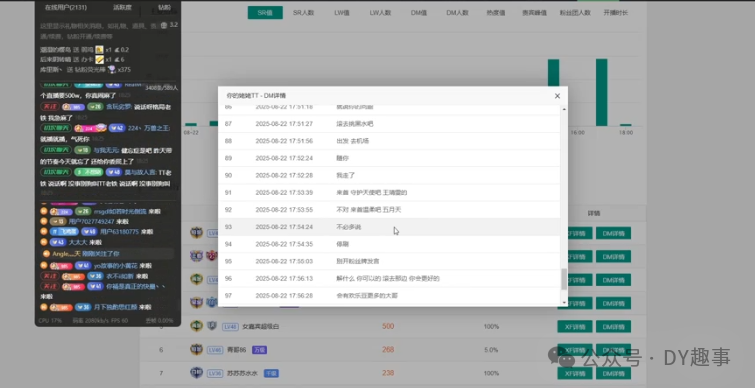Click the CPU 17% status indicator
Viewport: 755px width, 388px height.
pyautogui.click(x=51, y=321)
